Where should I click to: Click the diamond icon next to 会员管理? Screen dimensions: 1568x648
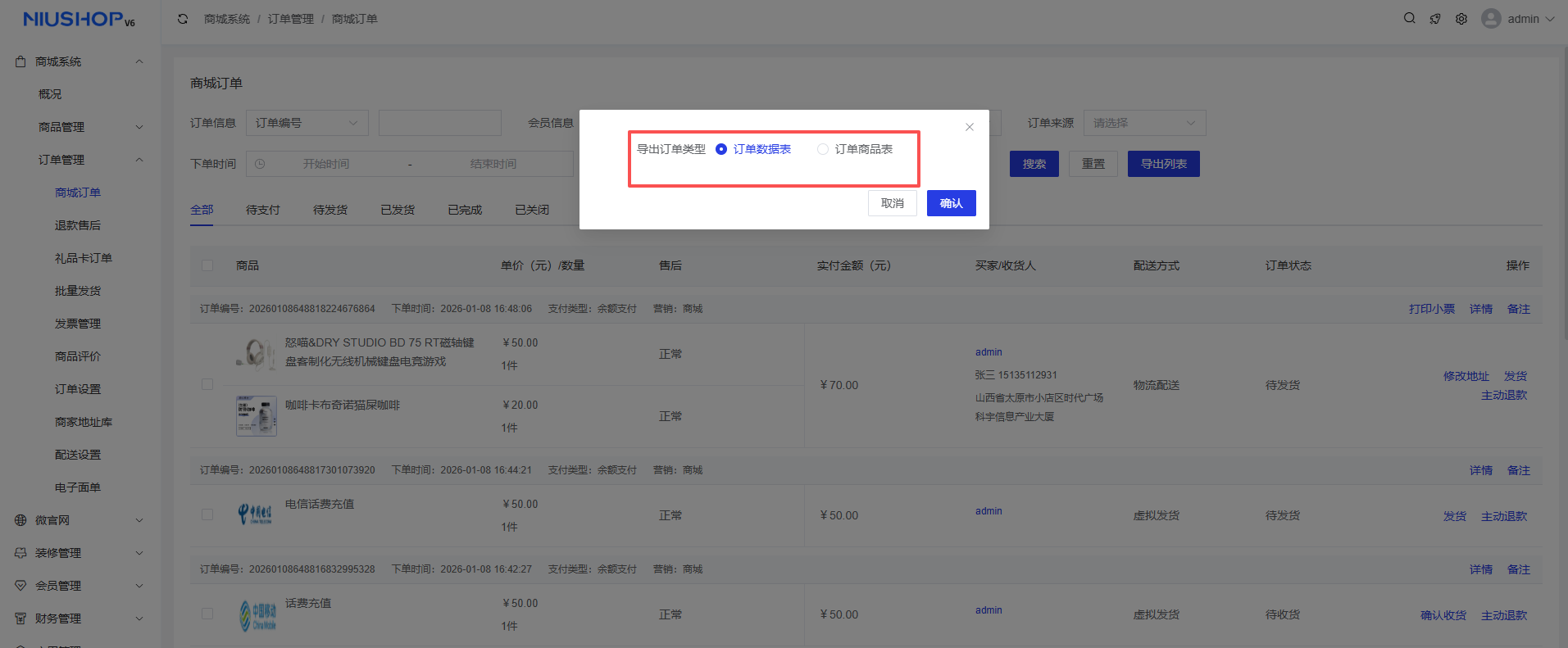pyautogui.click(x=20, y=586)
